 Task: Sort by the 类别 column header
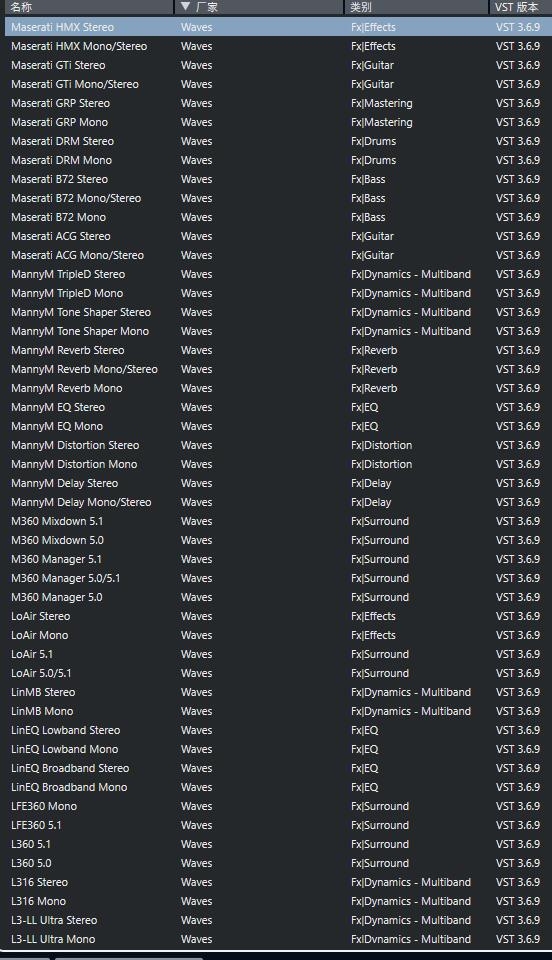click(416, 7)
